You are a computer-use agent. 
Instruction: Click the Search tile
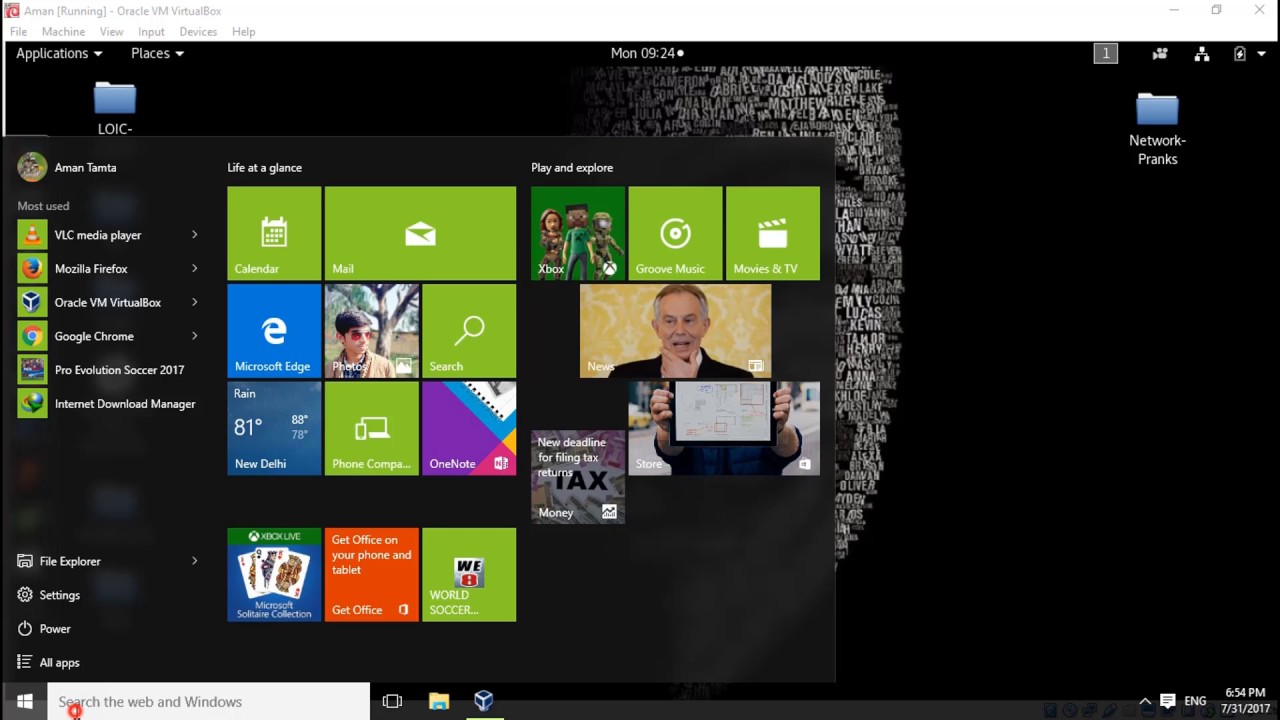click(469, 331)
